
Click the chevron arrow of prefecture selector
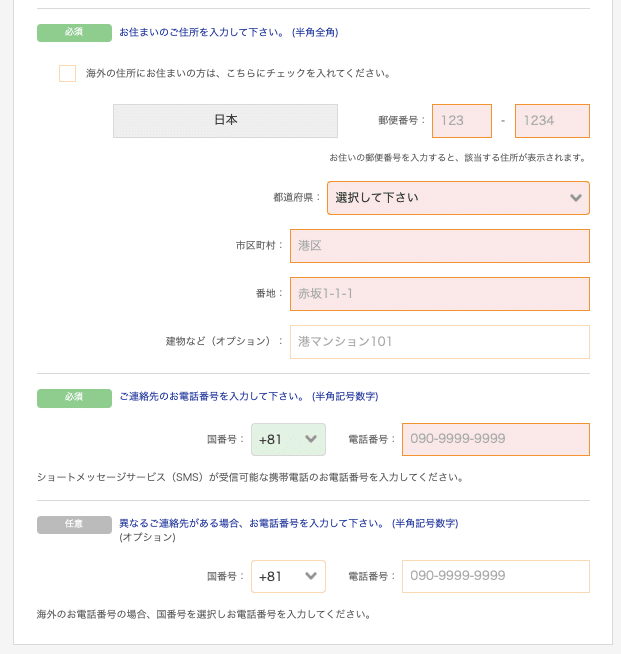(576, 198)
